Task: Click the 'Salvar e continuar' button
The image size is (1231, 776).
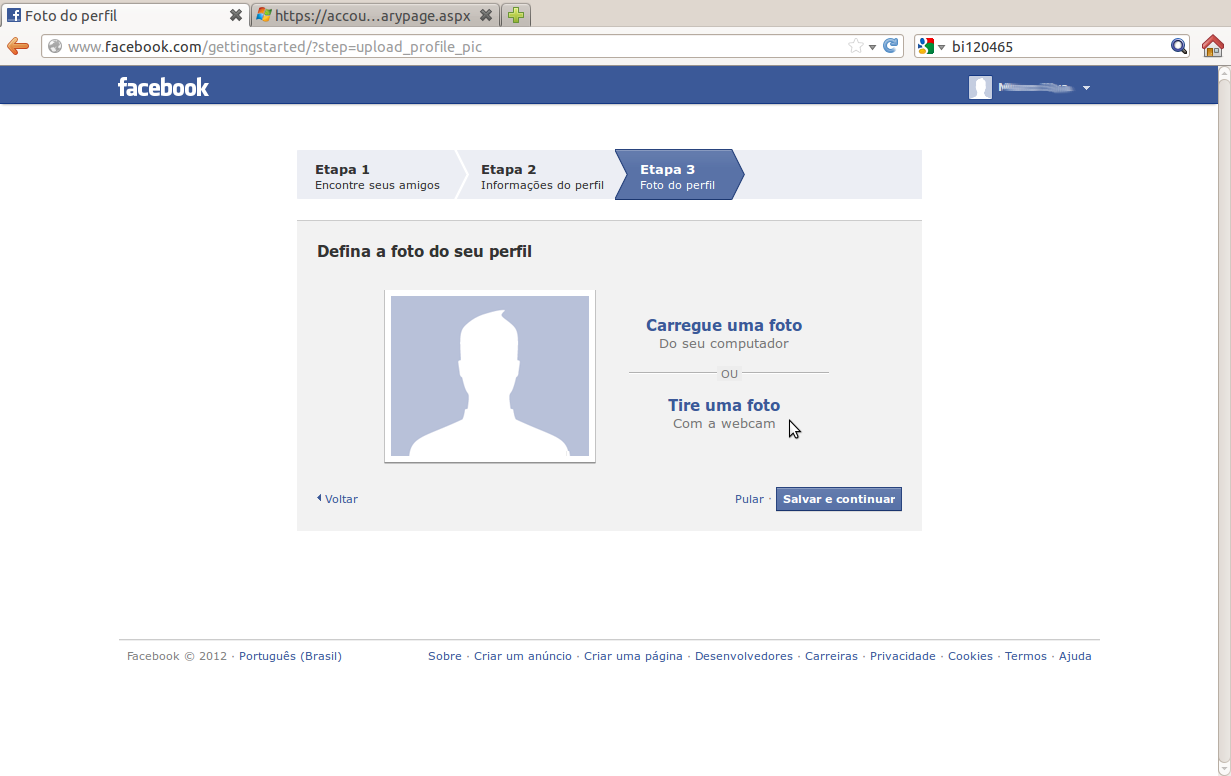Action: coord(839,499)
